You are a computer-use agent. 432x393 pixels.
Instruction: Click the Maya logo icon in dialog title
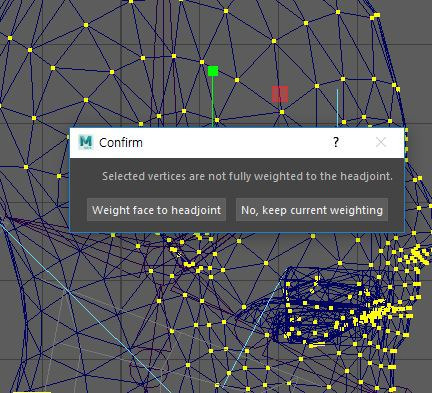[x=86, y=142]
